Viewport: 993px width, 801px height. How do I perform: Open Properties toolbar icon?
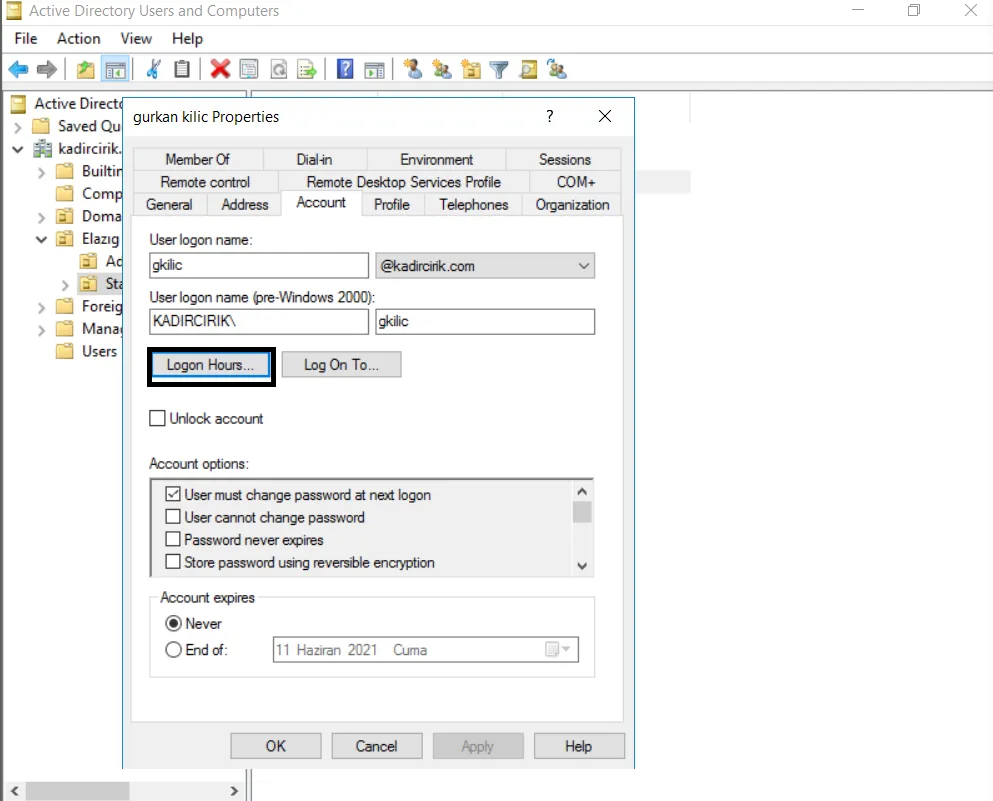click(x=249, y=69)
